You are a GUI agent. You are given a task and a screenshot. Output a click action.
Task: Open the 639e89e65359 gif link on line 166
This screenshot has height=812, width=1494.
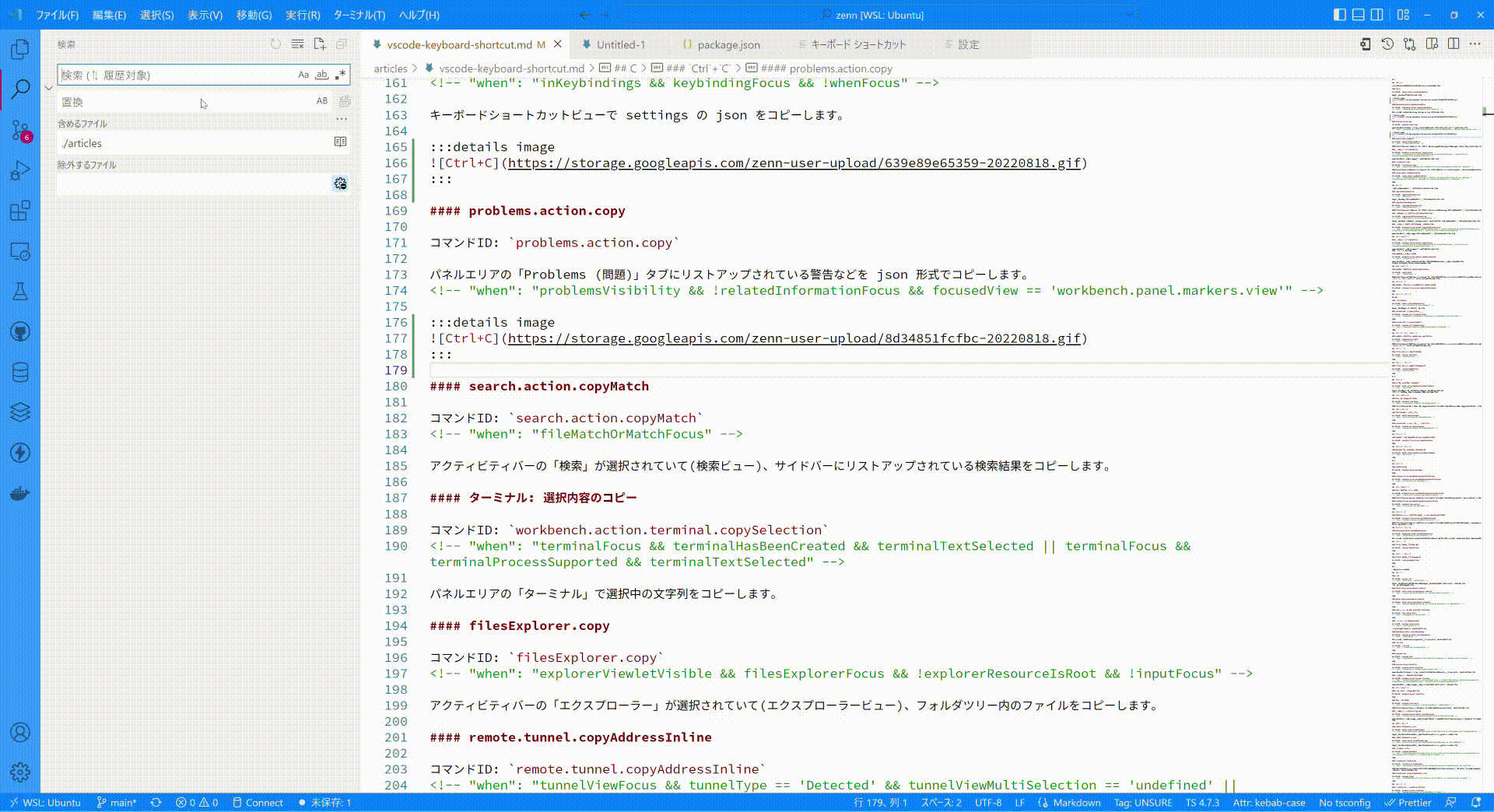pyautogui.click(x=794, y=163)
